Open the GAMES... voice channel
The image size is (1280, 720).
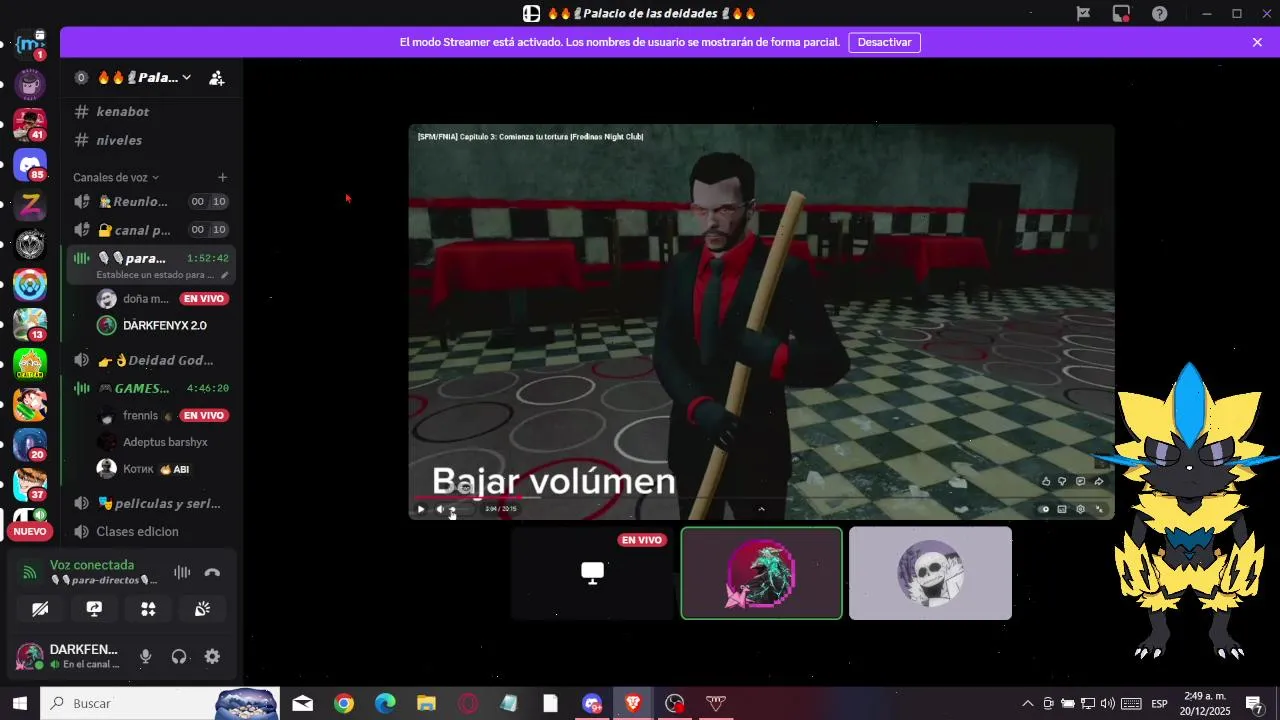150,388
